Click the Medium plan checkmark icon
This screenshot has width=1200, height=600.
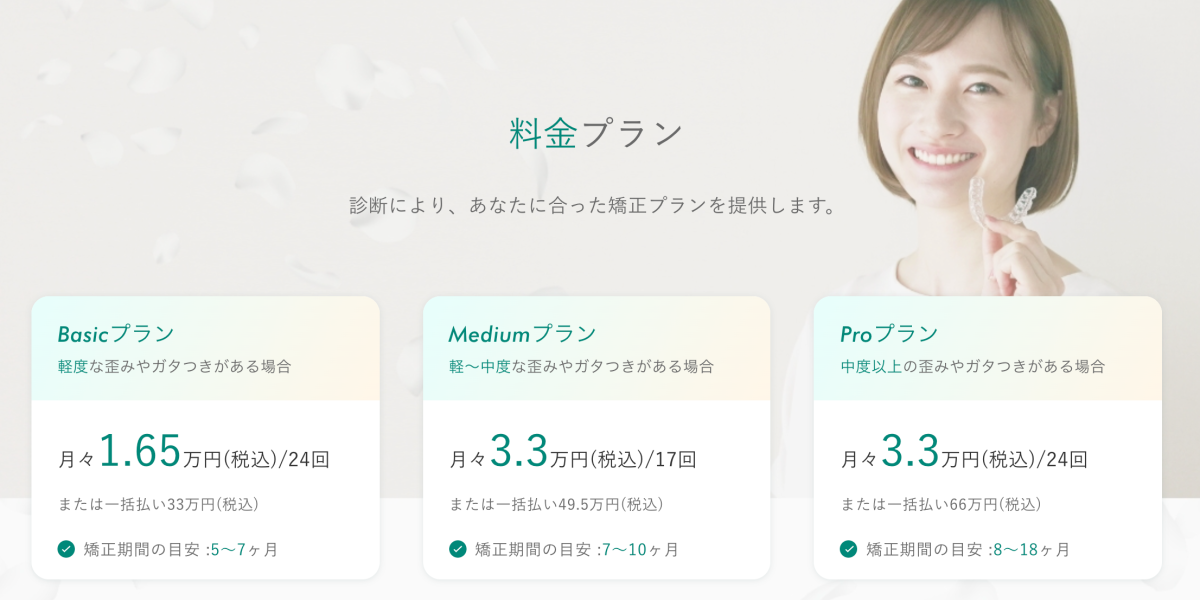tap(458, 549)
